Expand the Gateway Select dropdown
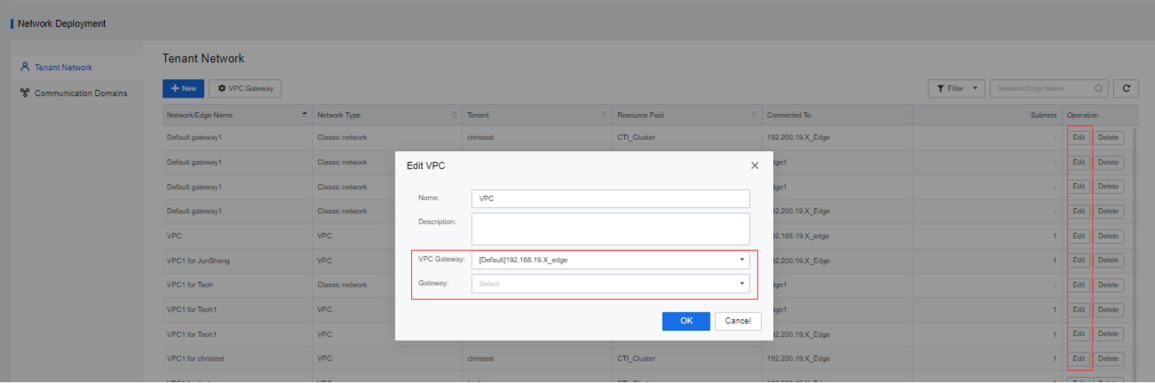This screenshot has width=1155, height=383. click(x=610, y=284)
